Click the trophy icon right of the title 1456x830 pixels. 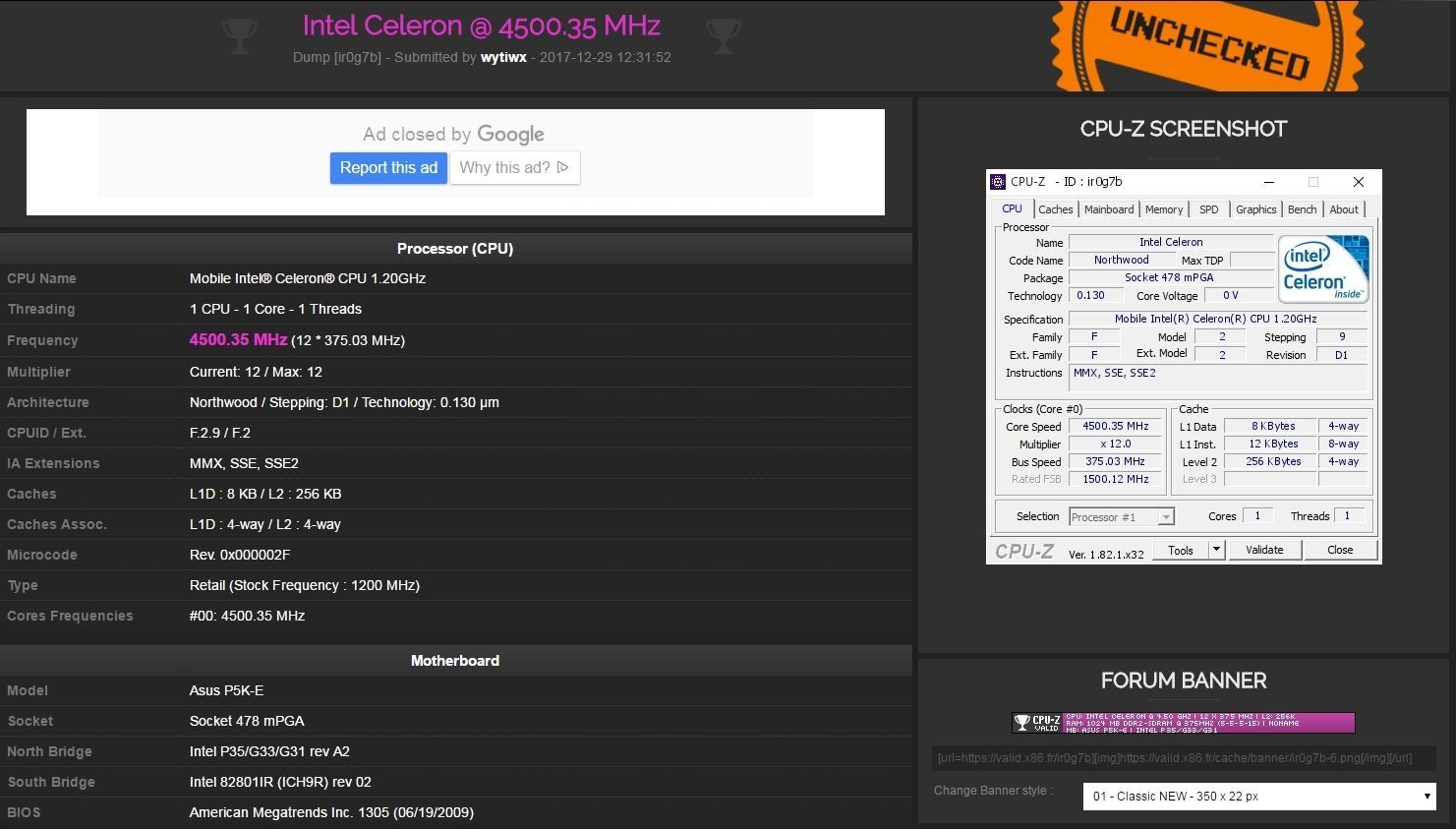pyautogui.click(x=723, y=36)
